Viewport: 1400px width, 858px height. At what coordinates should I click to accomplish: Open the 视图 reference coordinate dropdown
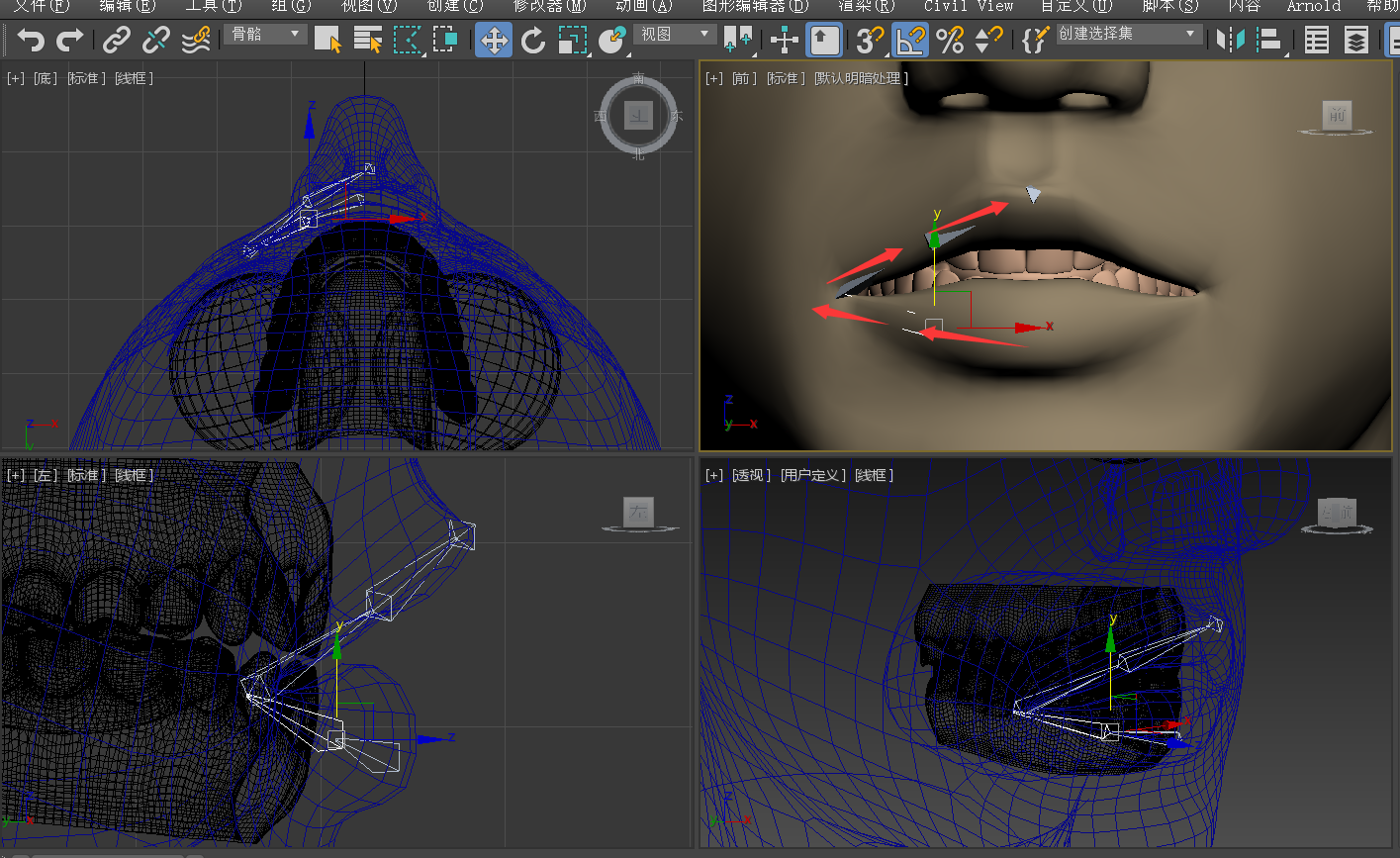pos(675,35)
